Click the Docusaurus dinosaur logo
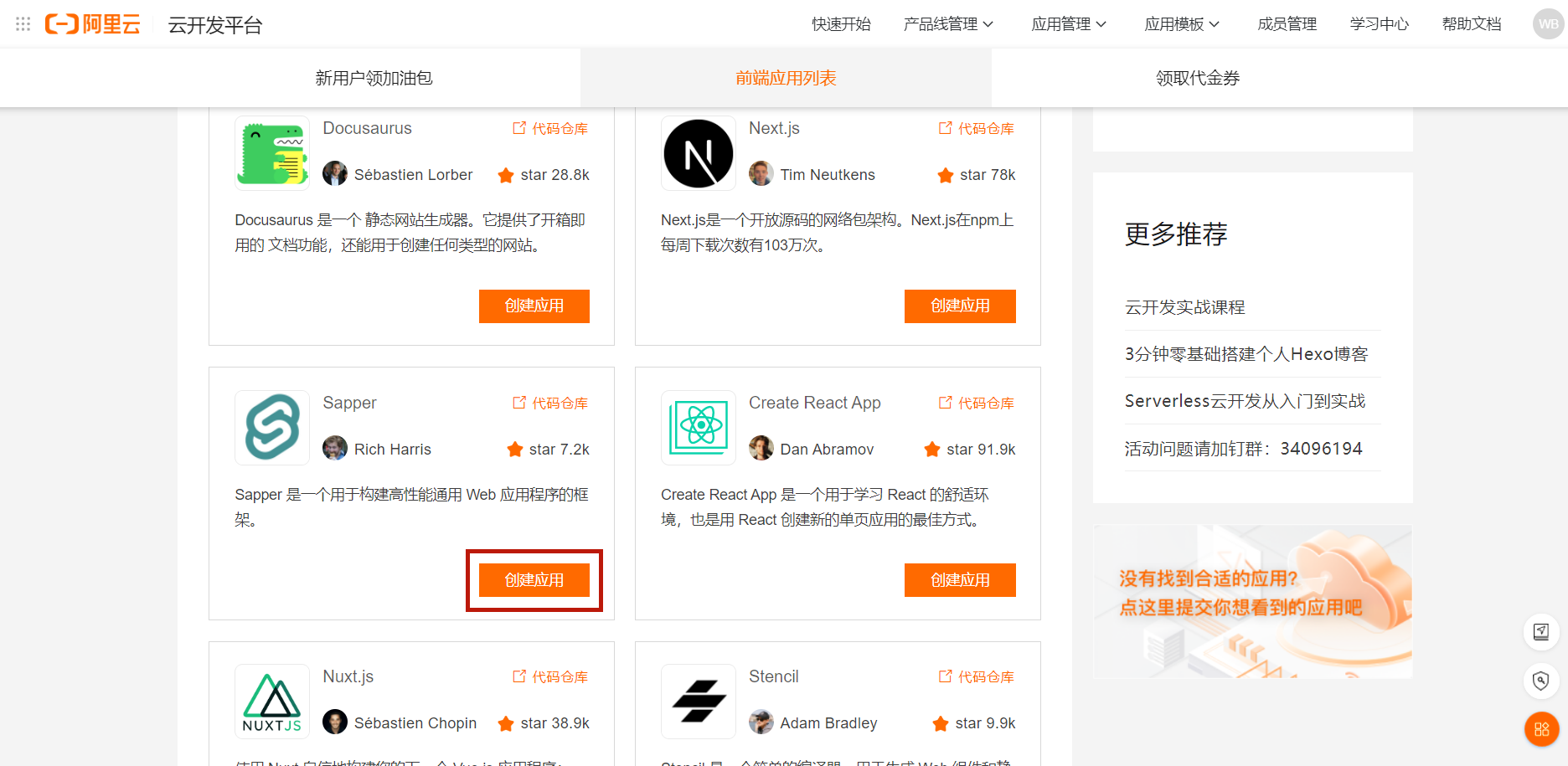Viewport: 1568px width, 766px height. coord(271,153)
